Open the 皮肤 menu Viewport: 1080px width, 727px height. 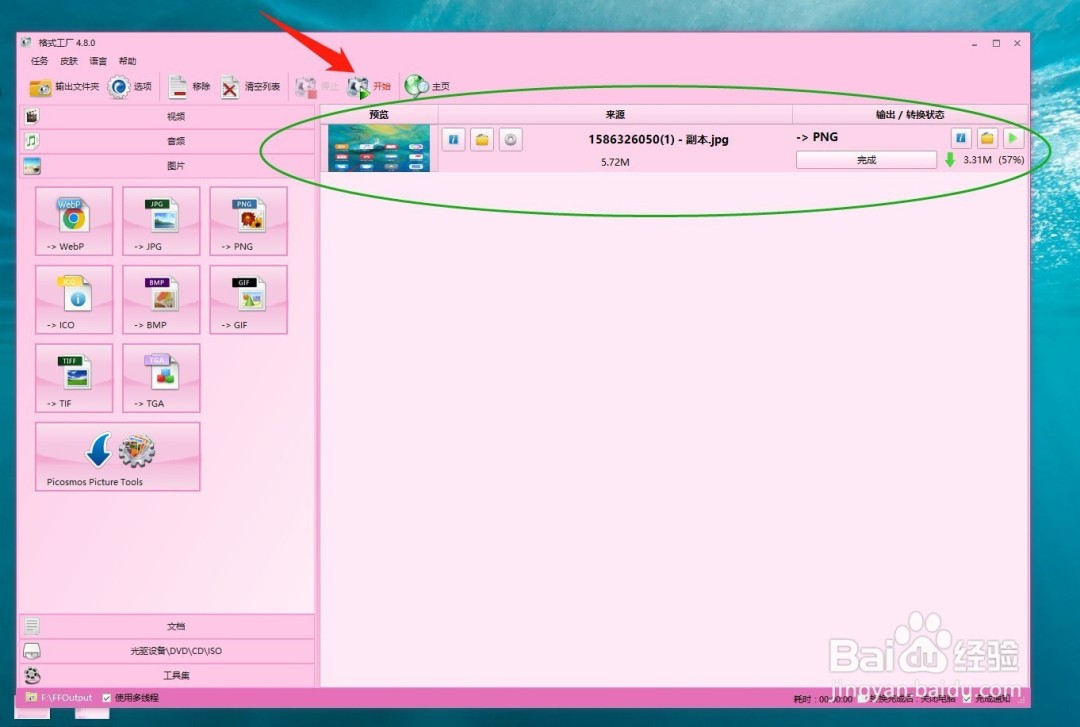tap(69, 61)
